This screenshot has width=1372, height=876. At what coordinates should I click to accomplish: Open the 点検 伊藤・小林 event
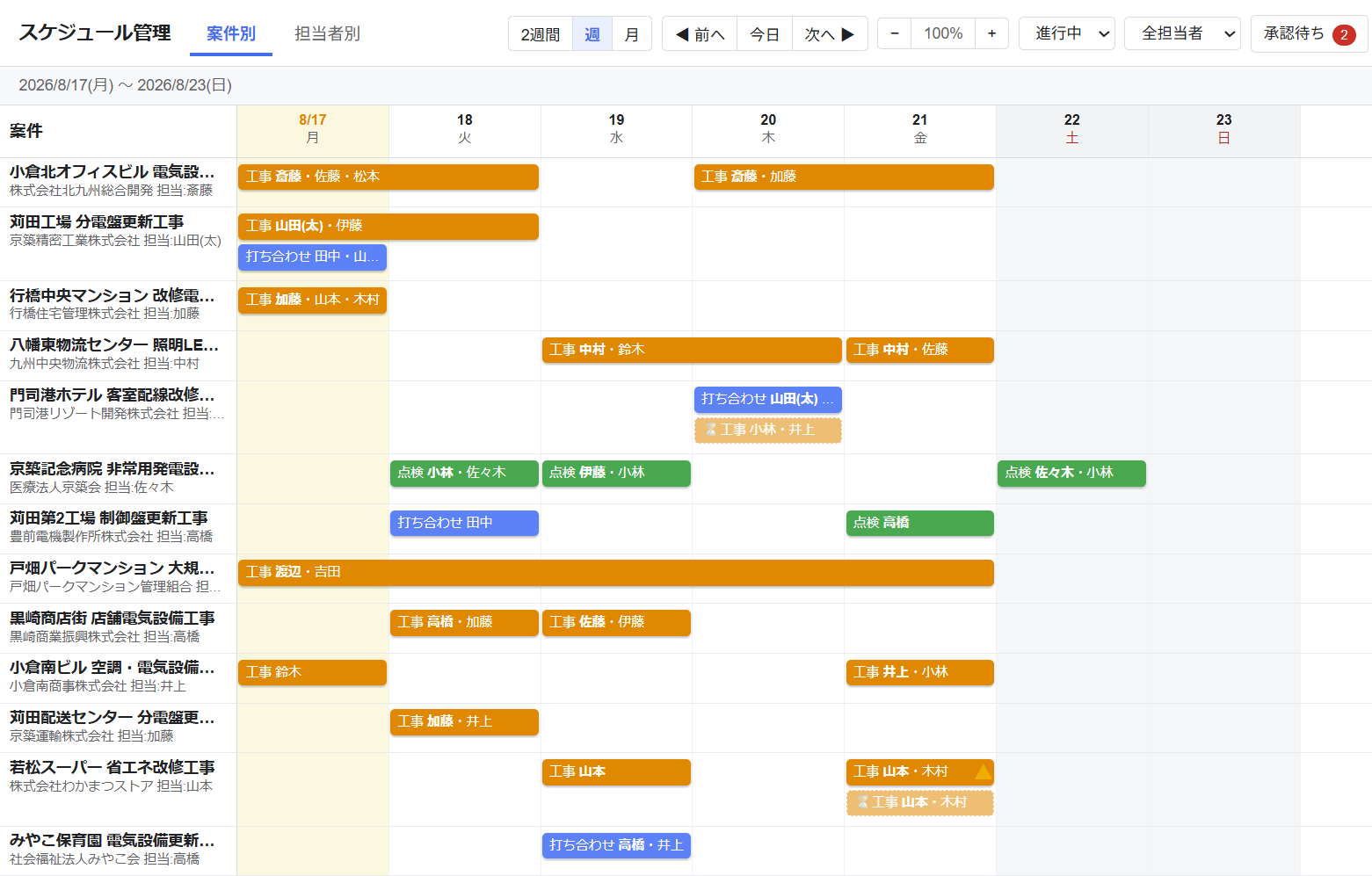[x=616, y=473]
